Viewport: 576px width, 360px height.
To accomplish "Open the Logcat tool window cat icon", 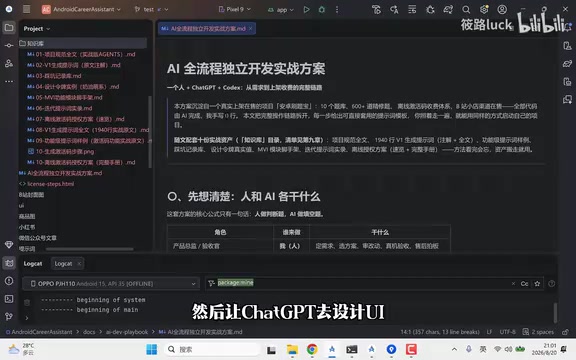I will pyautogui.click(x=9, y=263).
